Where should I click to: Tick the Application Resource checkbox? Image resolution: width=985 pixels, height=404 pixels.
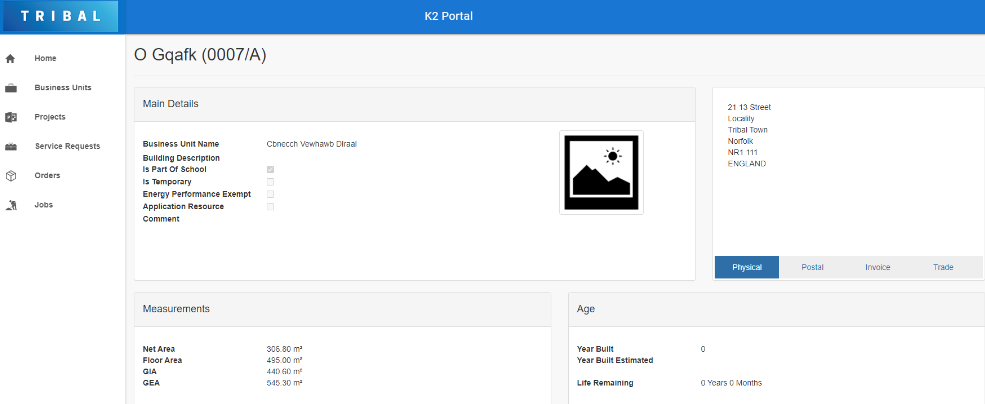(270, 206)
